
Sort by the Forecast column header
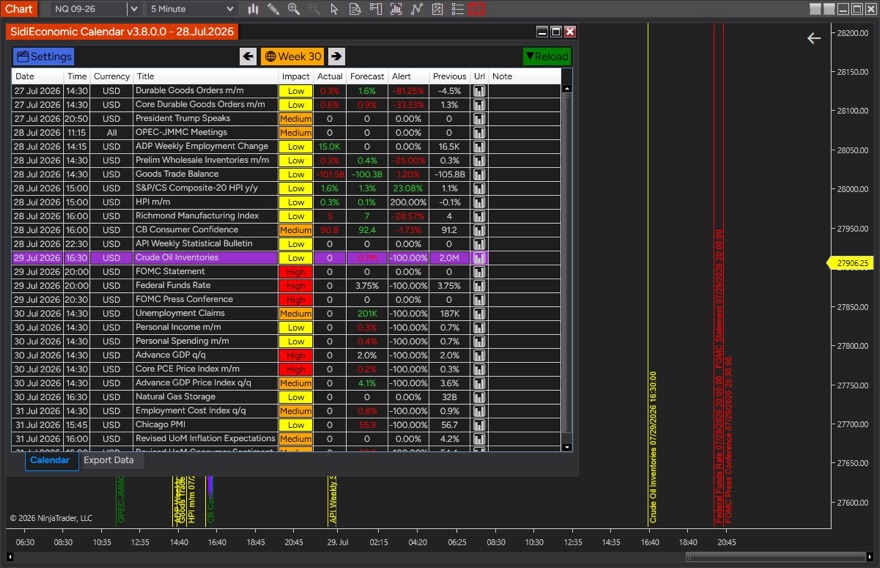click(367, 76)
